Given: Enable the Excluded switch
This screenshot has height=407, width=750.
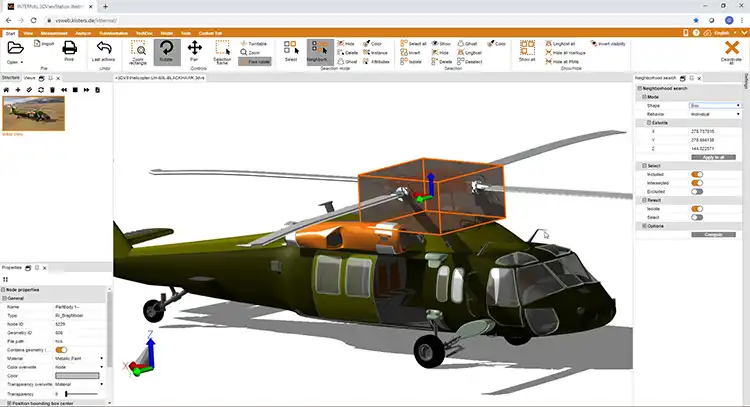Looking at the screenshot, I should tap(696, 191).
